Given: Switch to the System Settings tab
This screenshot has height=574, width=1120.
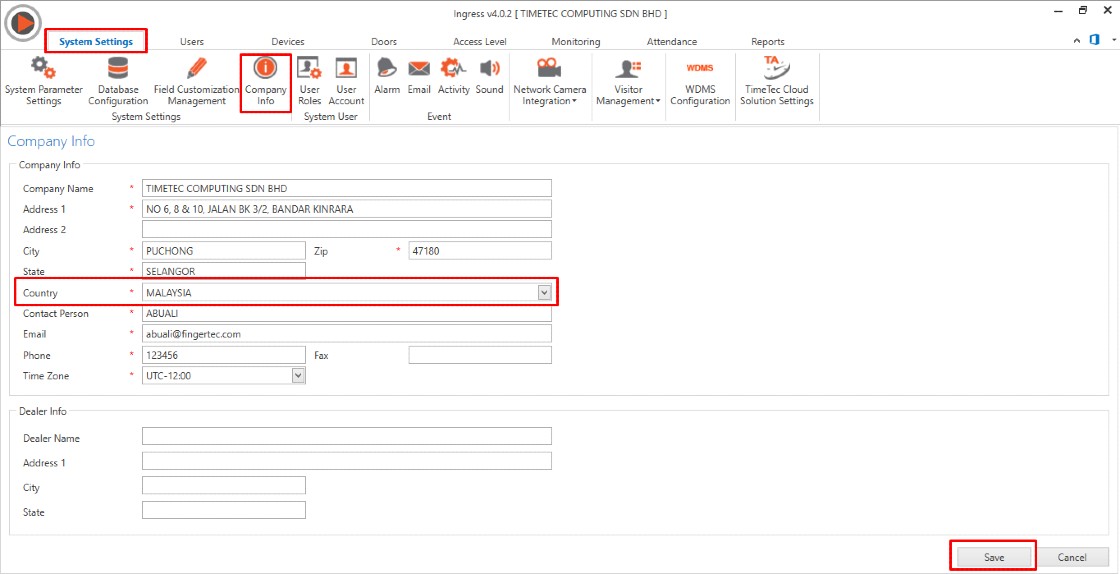Looking at the screenshot, I should (x=96, y=41).
